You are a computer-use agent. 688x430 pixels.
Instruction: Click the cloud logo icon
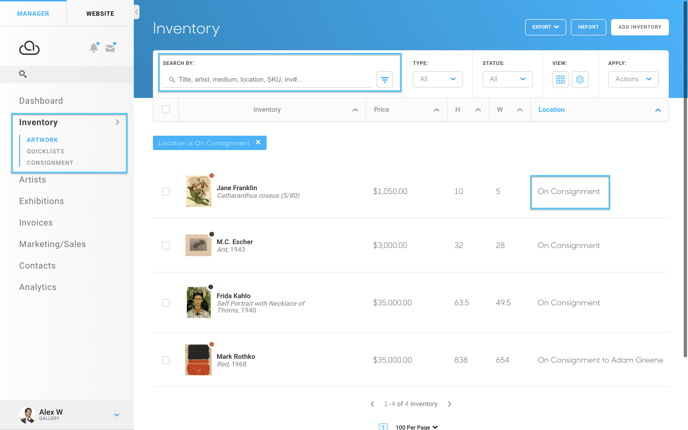coord(29,47)
